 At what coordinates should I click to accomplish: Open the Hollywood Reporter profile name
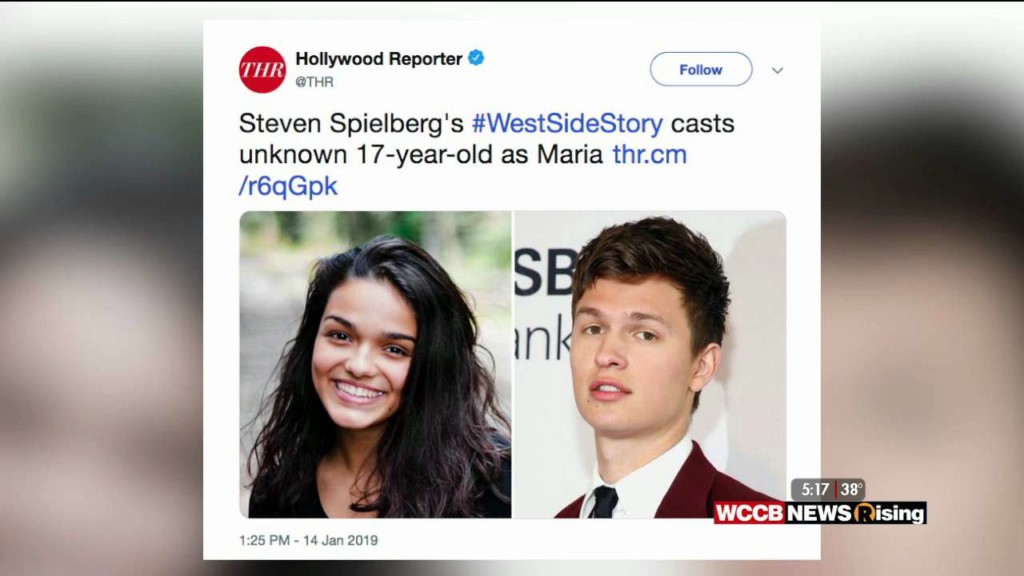[x=379, y=59]
